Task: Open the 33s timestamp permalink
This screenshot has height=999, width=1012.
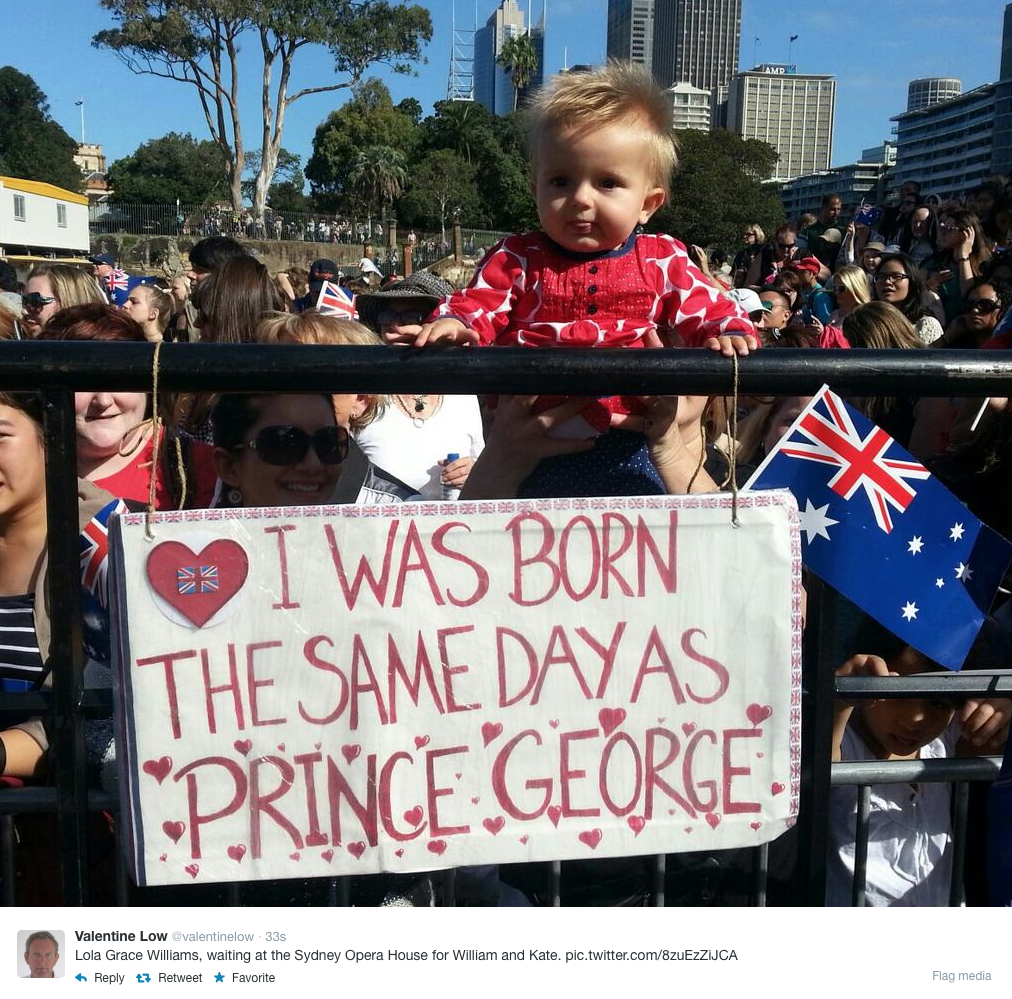Action: tap(276, 936)
